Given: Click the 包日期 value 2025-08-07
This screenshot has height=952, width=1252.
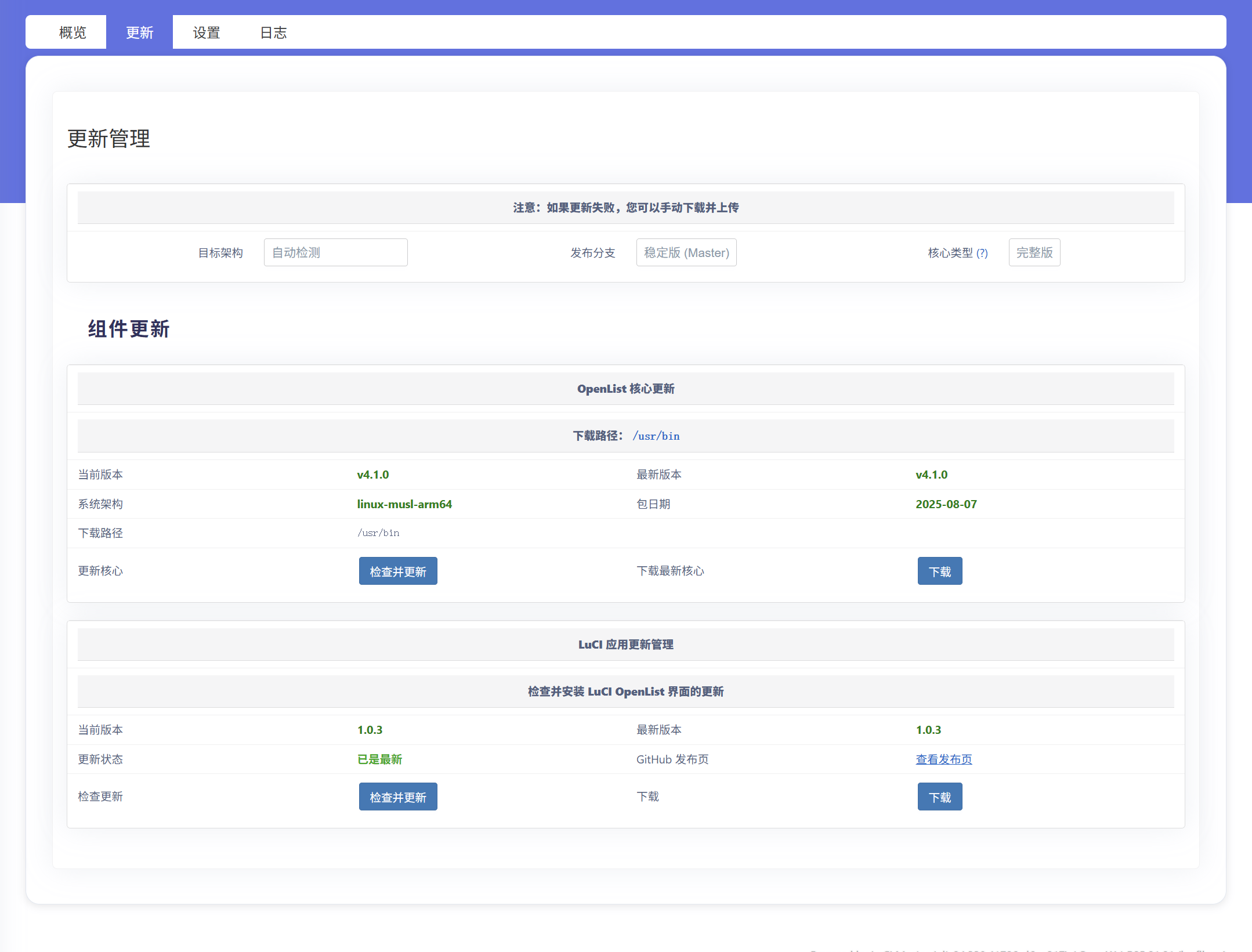Looking at the screenshot, I should [x=946, y=504].
